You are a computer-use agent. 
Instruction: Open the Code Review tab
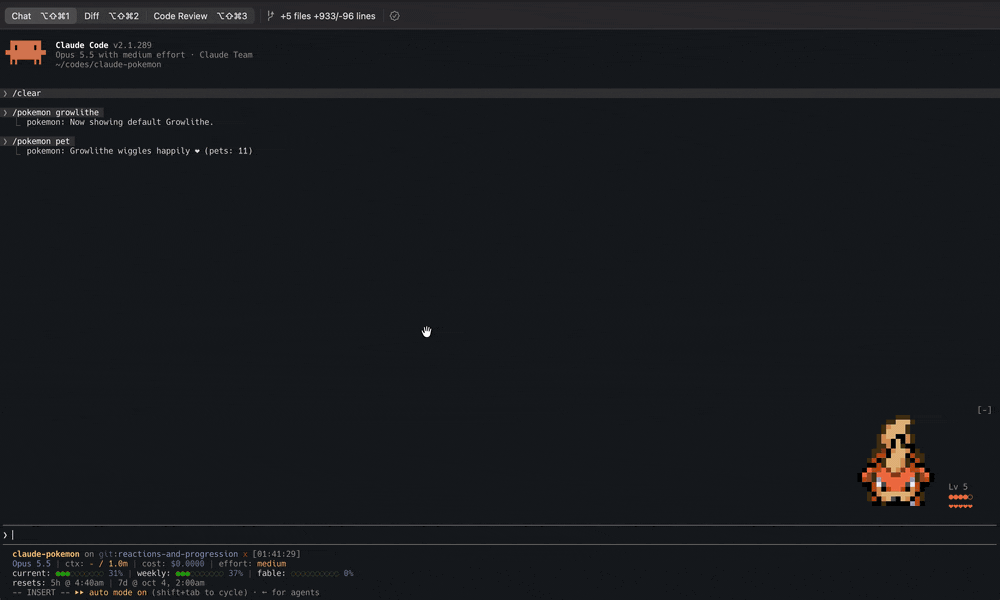click(x=200, y=16)
